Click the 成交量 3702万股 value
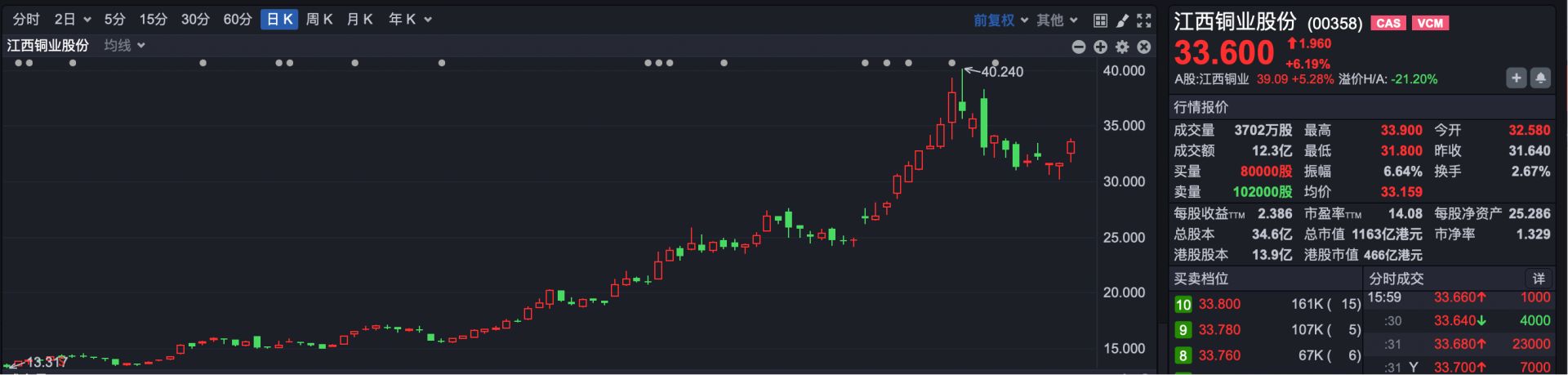The width and height of the screenshot is (1568, 375). click(x=1263, y=131)
